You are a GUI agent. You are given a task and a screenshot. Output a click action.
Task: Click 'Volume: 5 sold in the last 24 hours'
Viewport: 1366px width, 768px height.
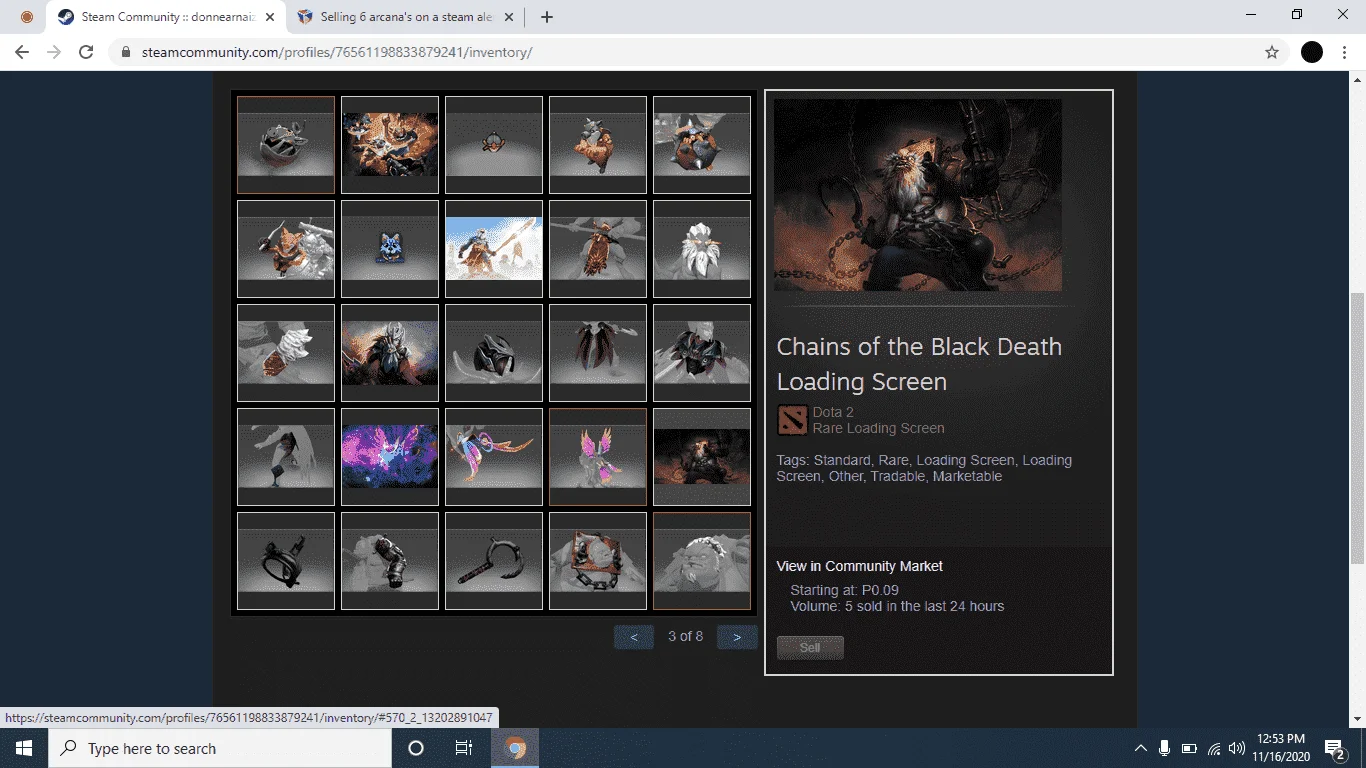click(897, 606)
